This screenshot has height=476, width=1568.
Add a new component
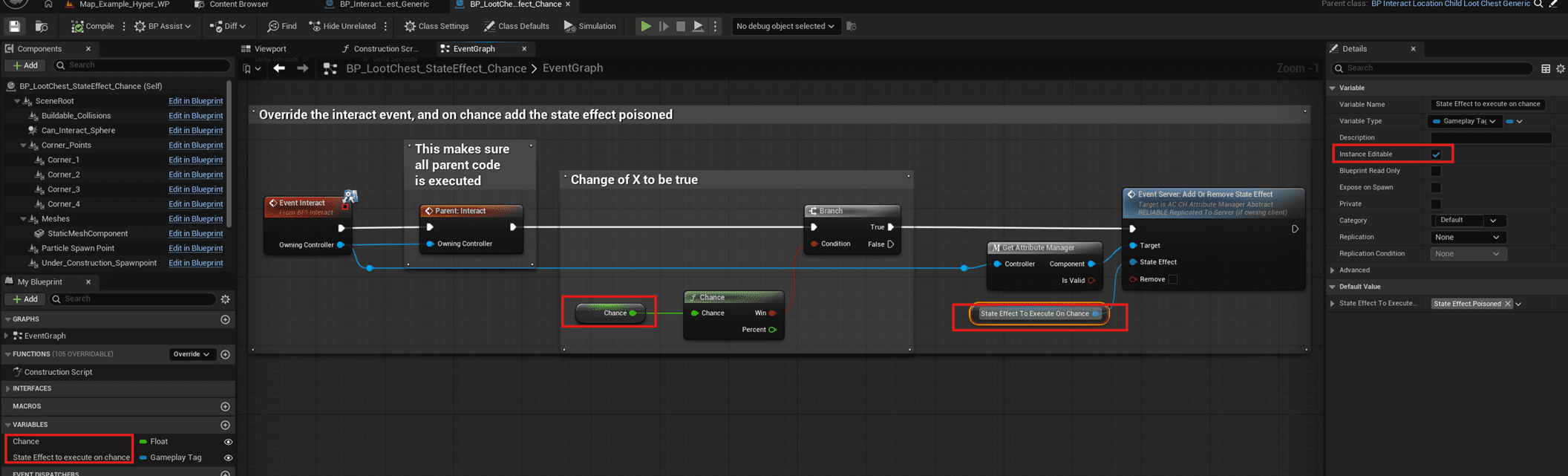point(24,65)
